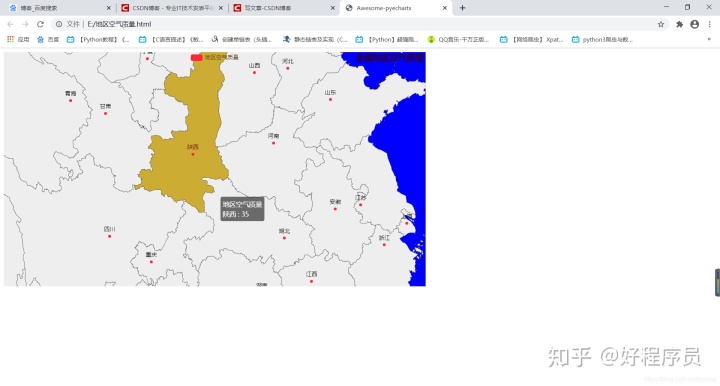Viewport: 720px width, 386px height.
Task: Open a new tab with plus button
Action: 462,8
